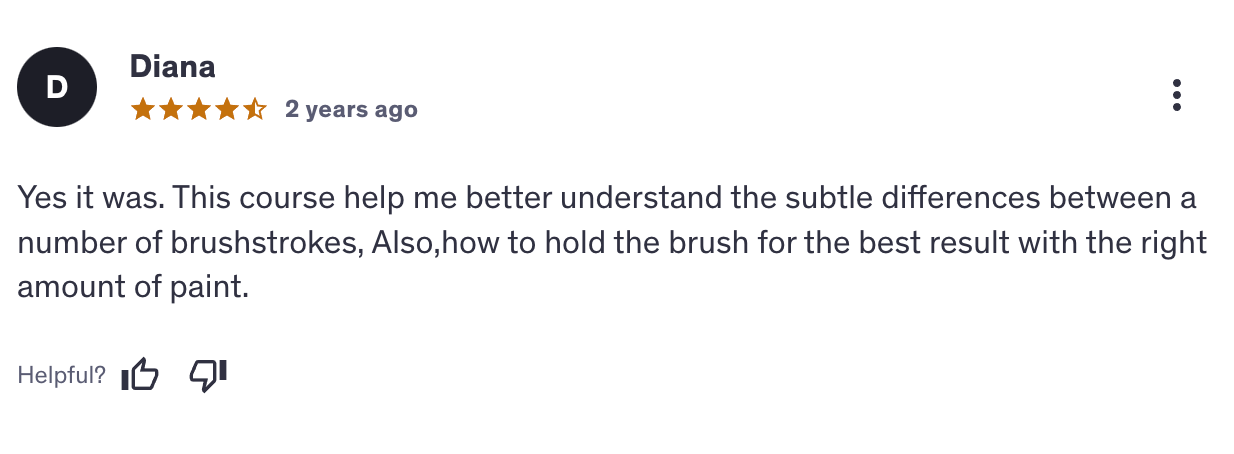The height and width of the screenshot is (454, 1234).
Task: Click the "2 years ago" timestamp
Action: point(351,109)
